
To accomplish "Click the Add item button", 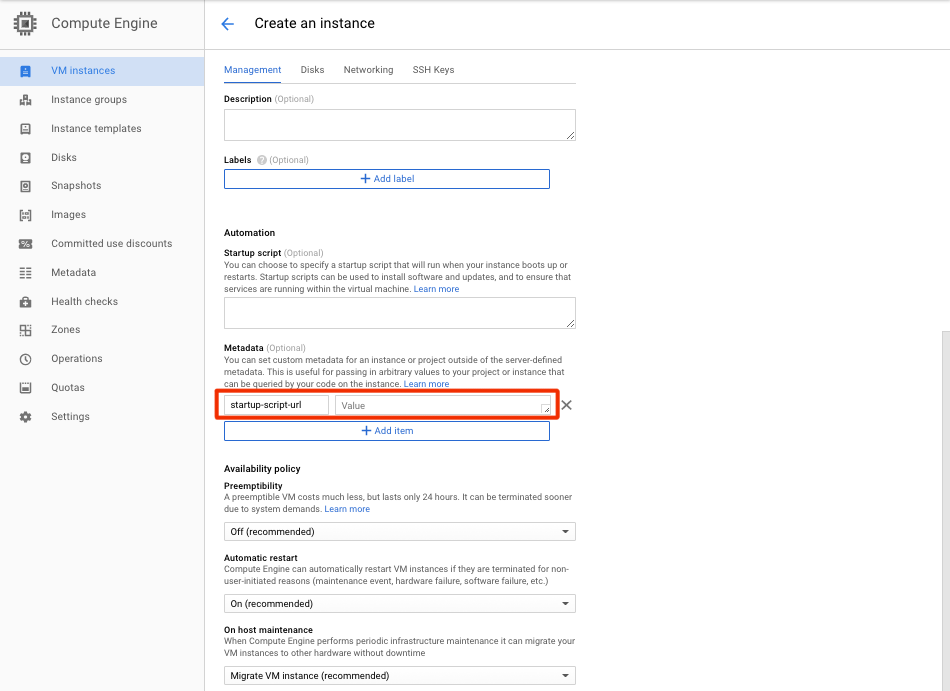I will coord(386,431).
